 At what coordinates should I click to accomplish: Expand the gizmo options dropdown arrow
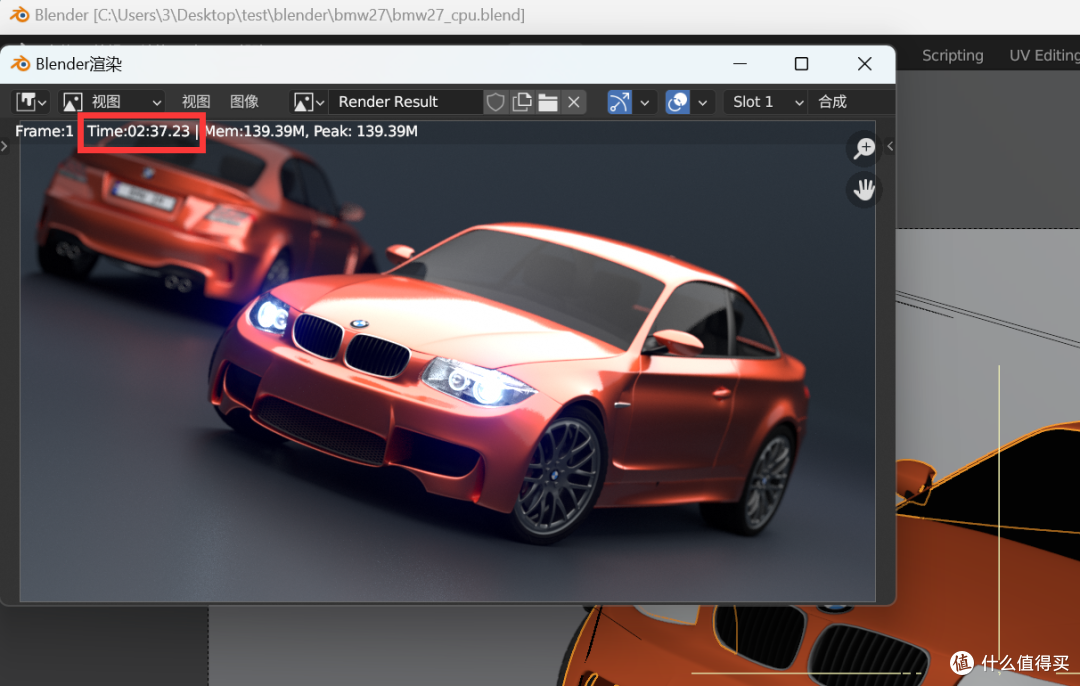pos(644,103)
